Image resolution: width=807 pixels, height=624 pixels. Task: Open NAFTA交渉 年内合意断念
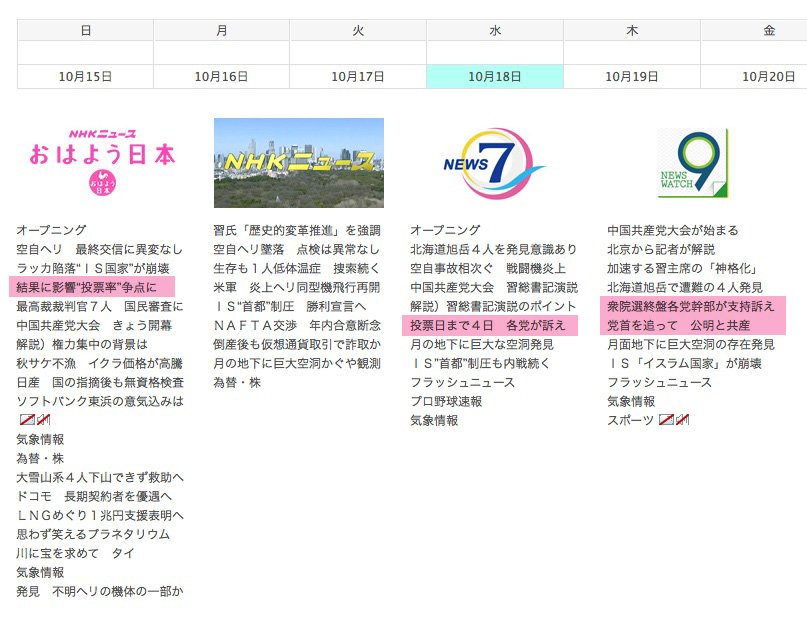coord(297,325)
